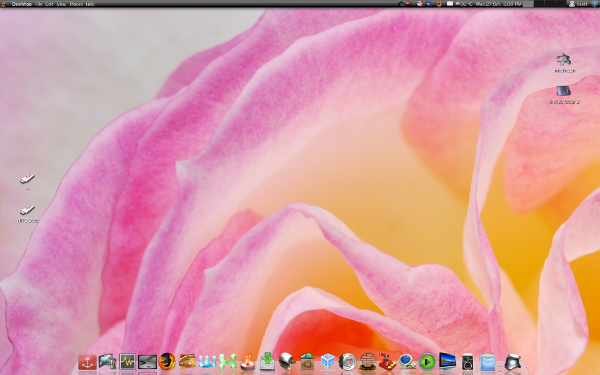The height and width of the screenshot is (375, 600).
Task: Open the magnifying glass search dock icon
Action: (x=407, y=362)
